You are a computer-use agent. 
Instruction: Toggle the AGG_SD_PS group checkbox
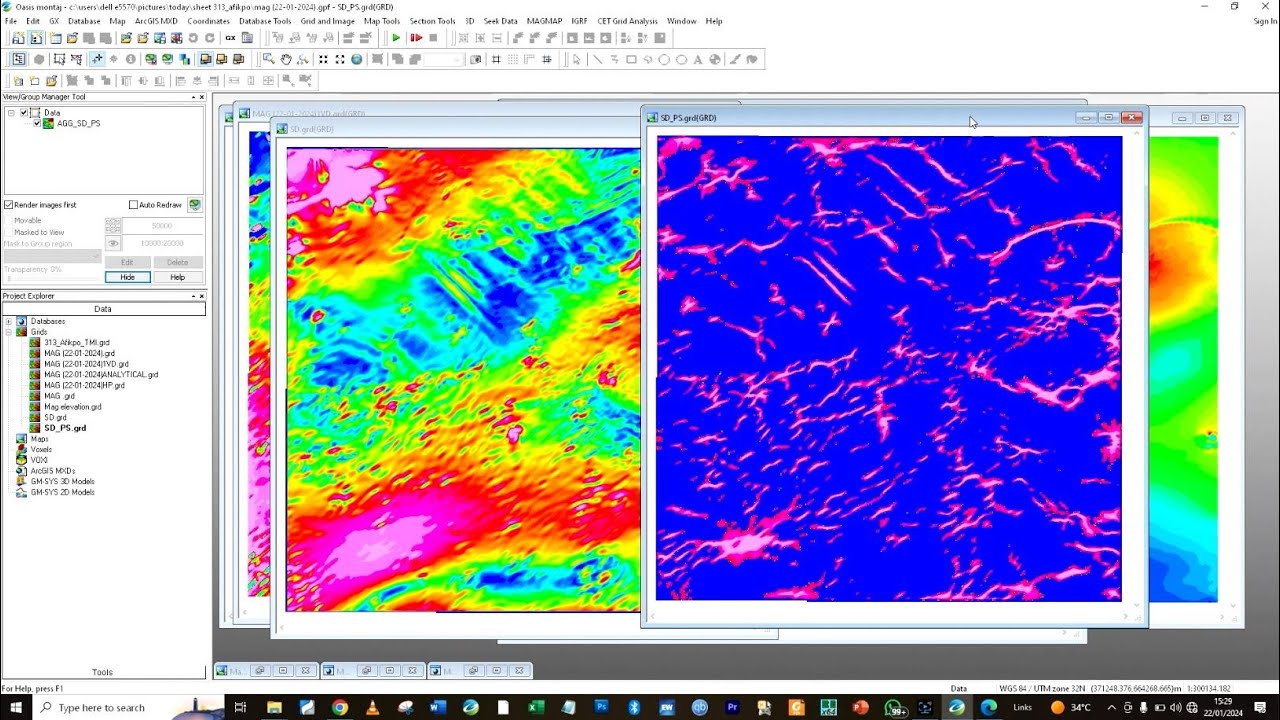pyautogui.click(x=37, y=124)
